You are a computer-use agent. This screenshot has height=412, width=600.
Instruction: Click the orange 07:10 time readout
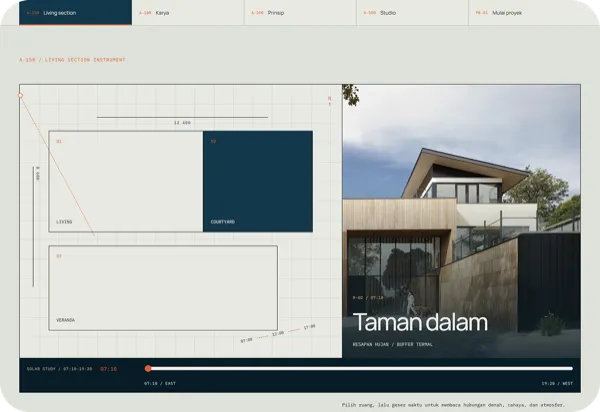(109, 369)
